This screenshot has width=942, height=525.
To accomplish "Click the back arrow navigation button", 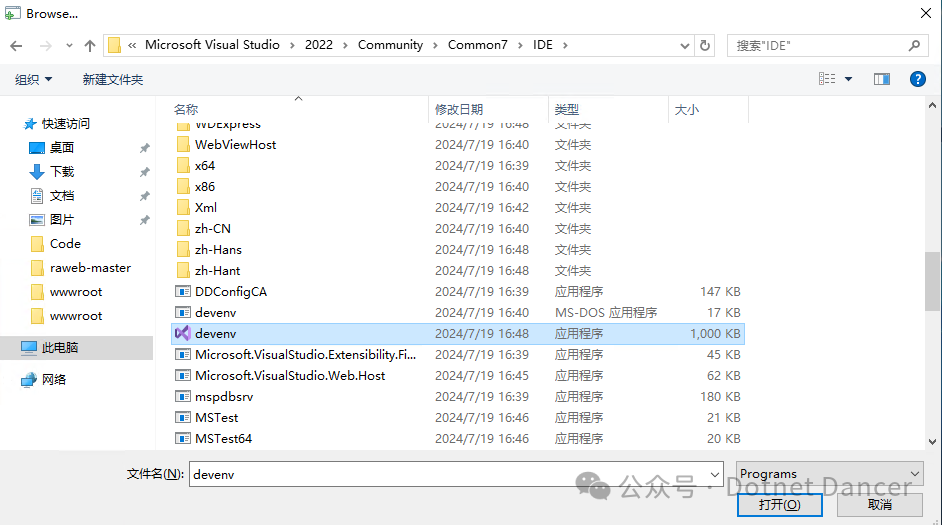I will click(16, 46).
